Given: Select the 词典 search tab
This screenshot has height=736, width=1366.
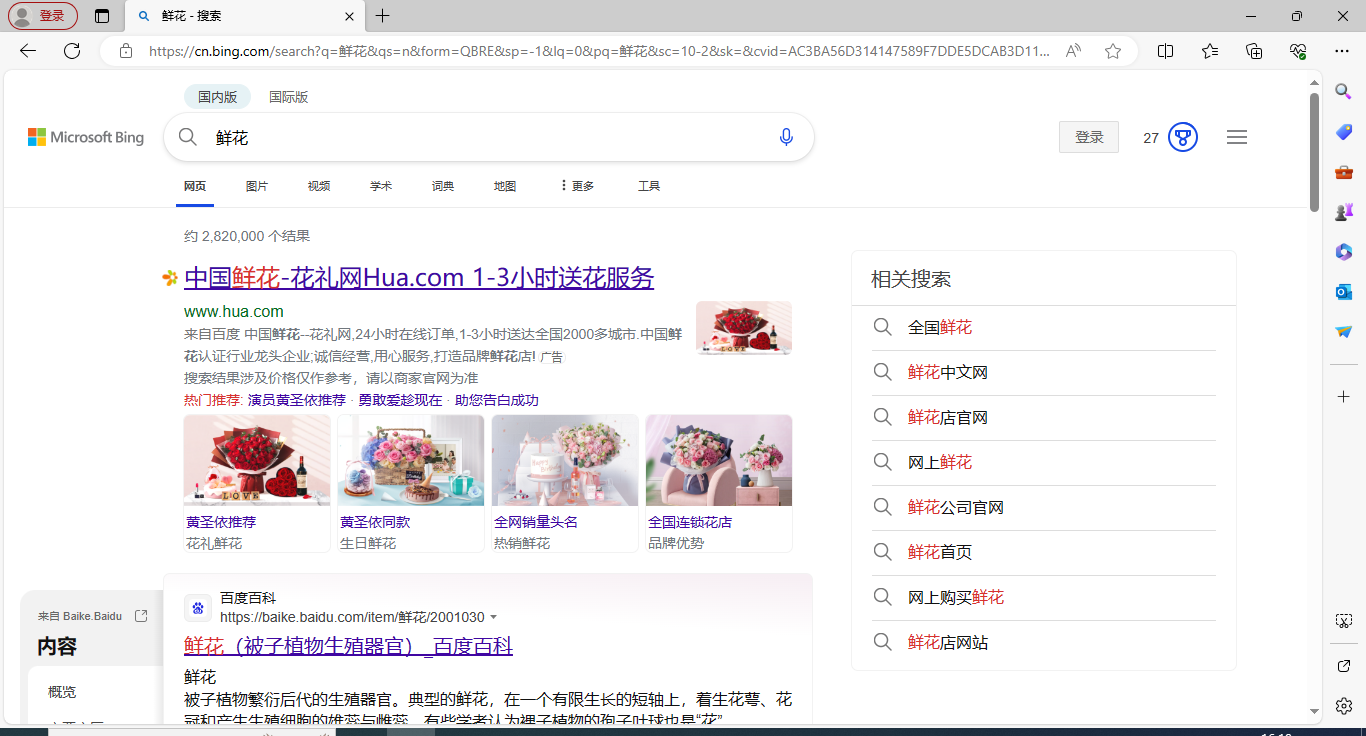Looking at the screenshot, I should pyautogui.click(x=443, y=186).
